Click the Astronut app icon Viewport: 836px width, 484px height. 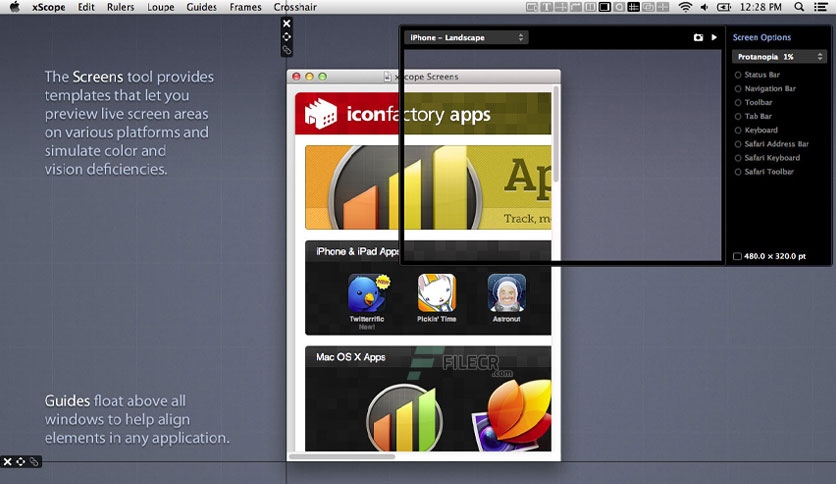507,293
